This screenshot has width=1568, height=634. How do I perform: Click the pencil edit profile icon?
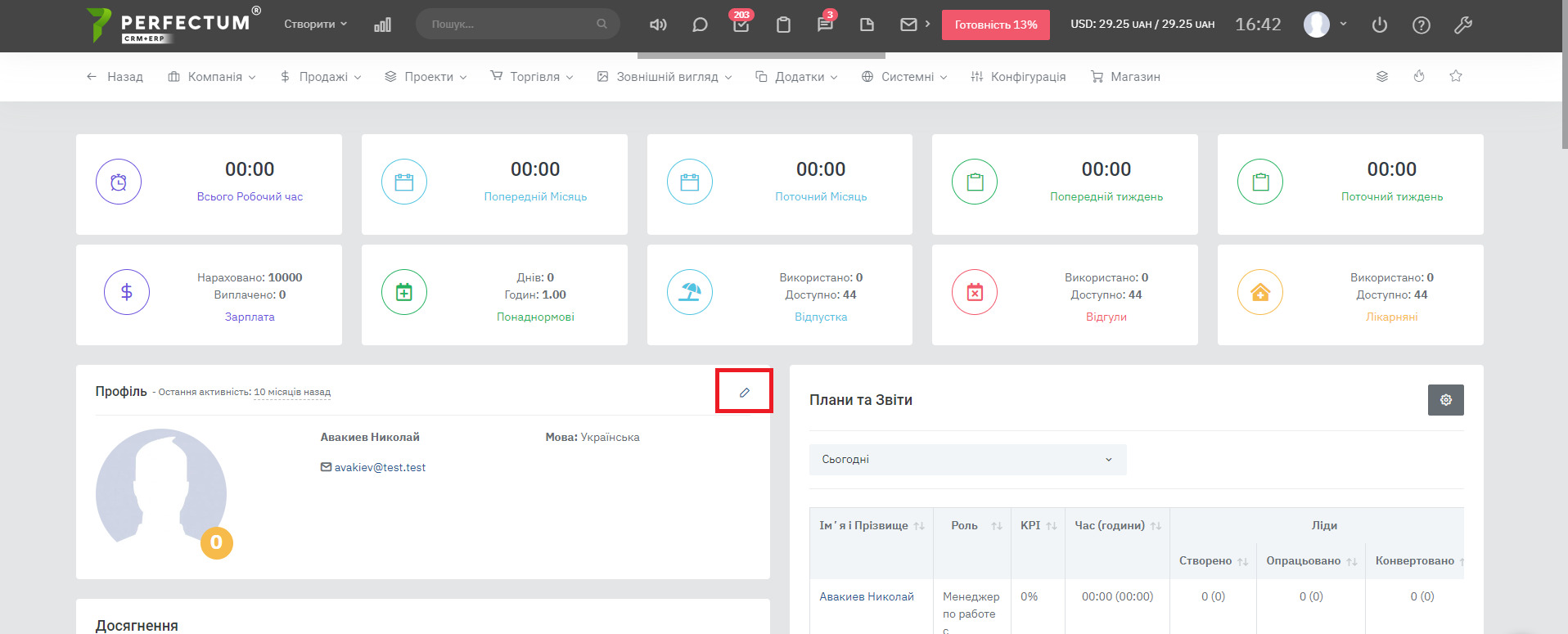[x=744, y=392]
